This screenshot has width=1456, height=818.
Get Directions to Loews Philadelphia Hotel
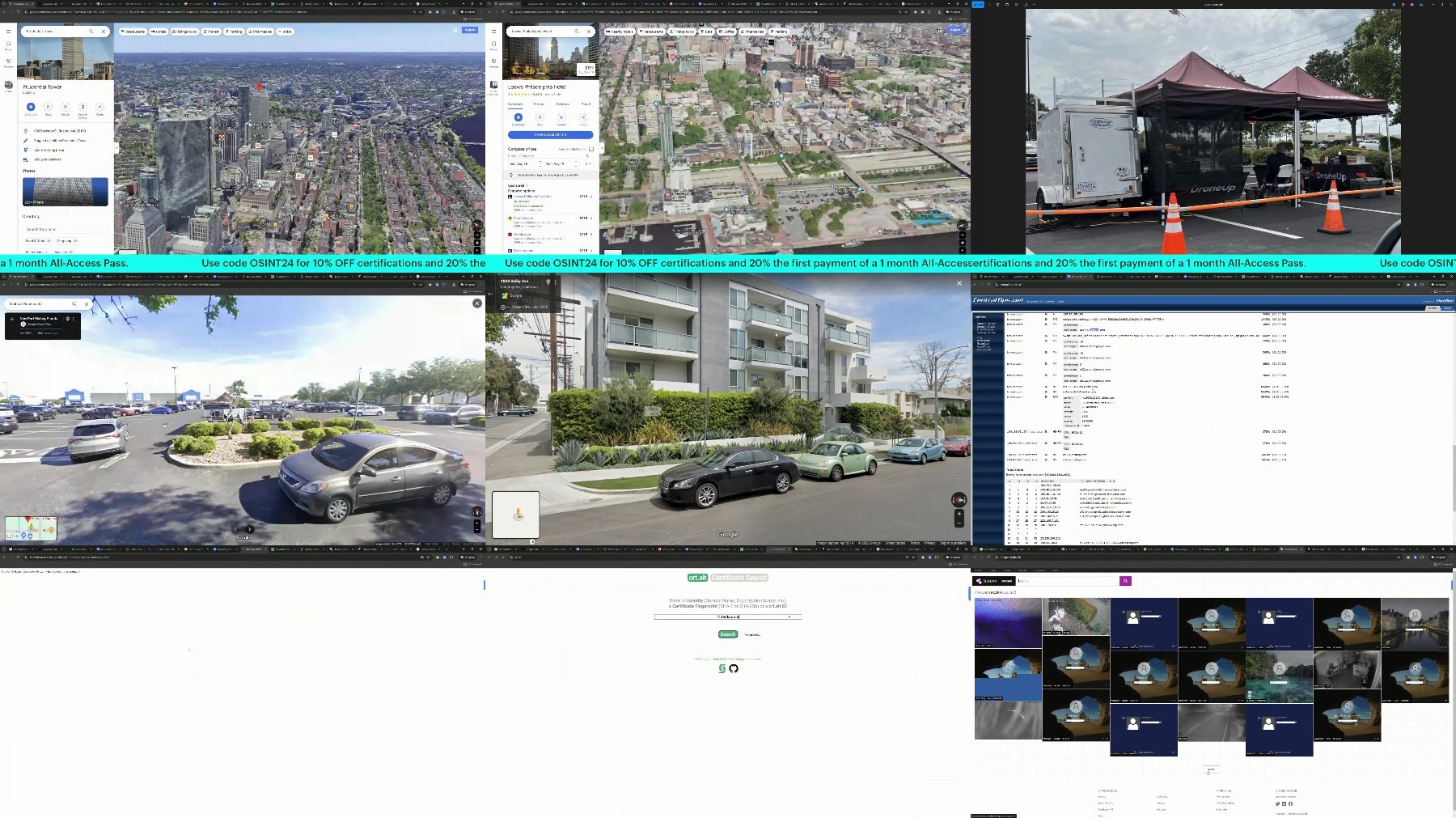518,119
